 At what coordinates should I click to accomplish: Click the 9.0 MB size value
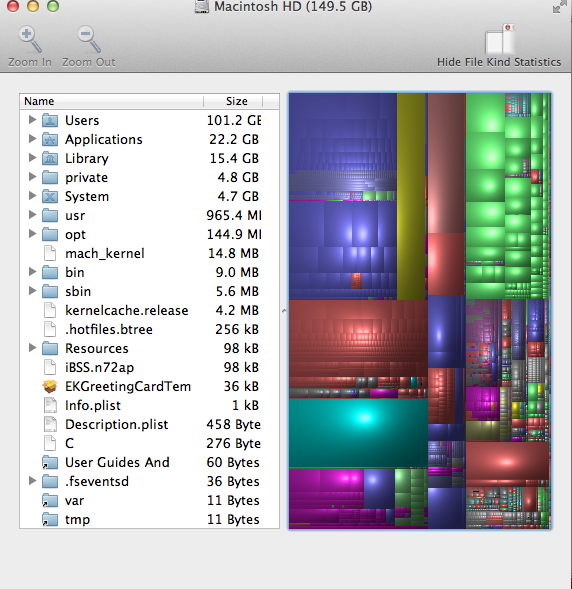click(237, 272)
